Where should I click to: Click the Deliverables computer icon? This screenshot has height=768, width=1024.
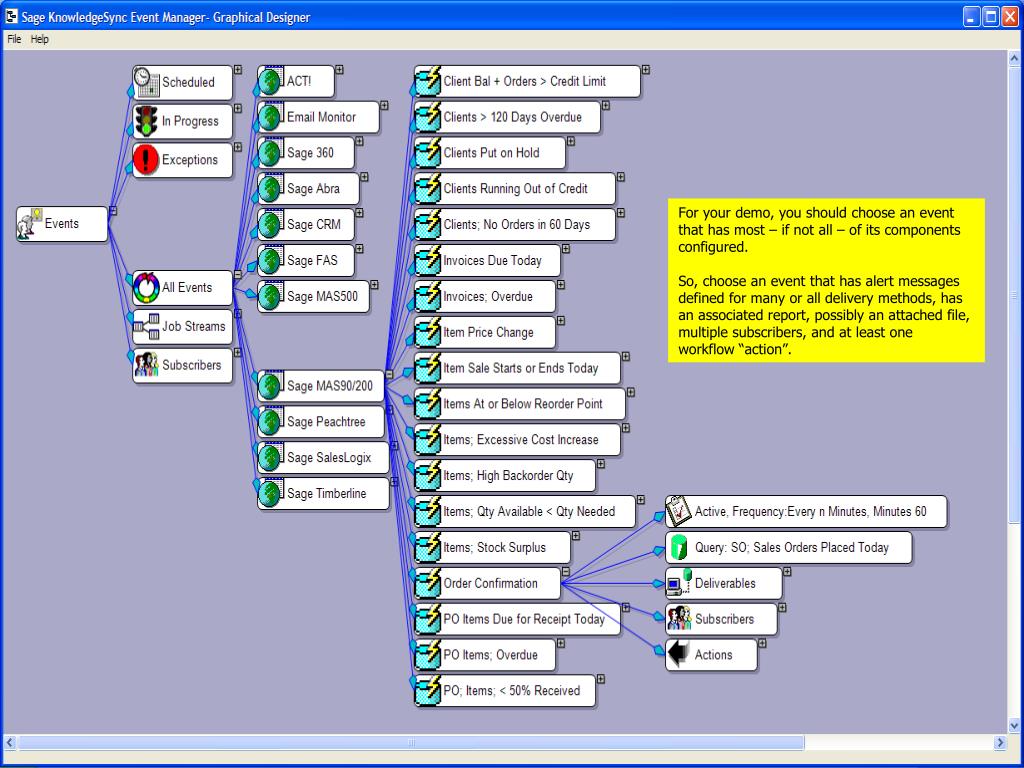679,583
